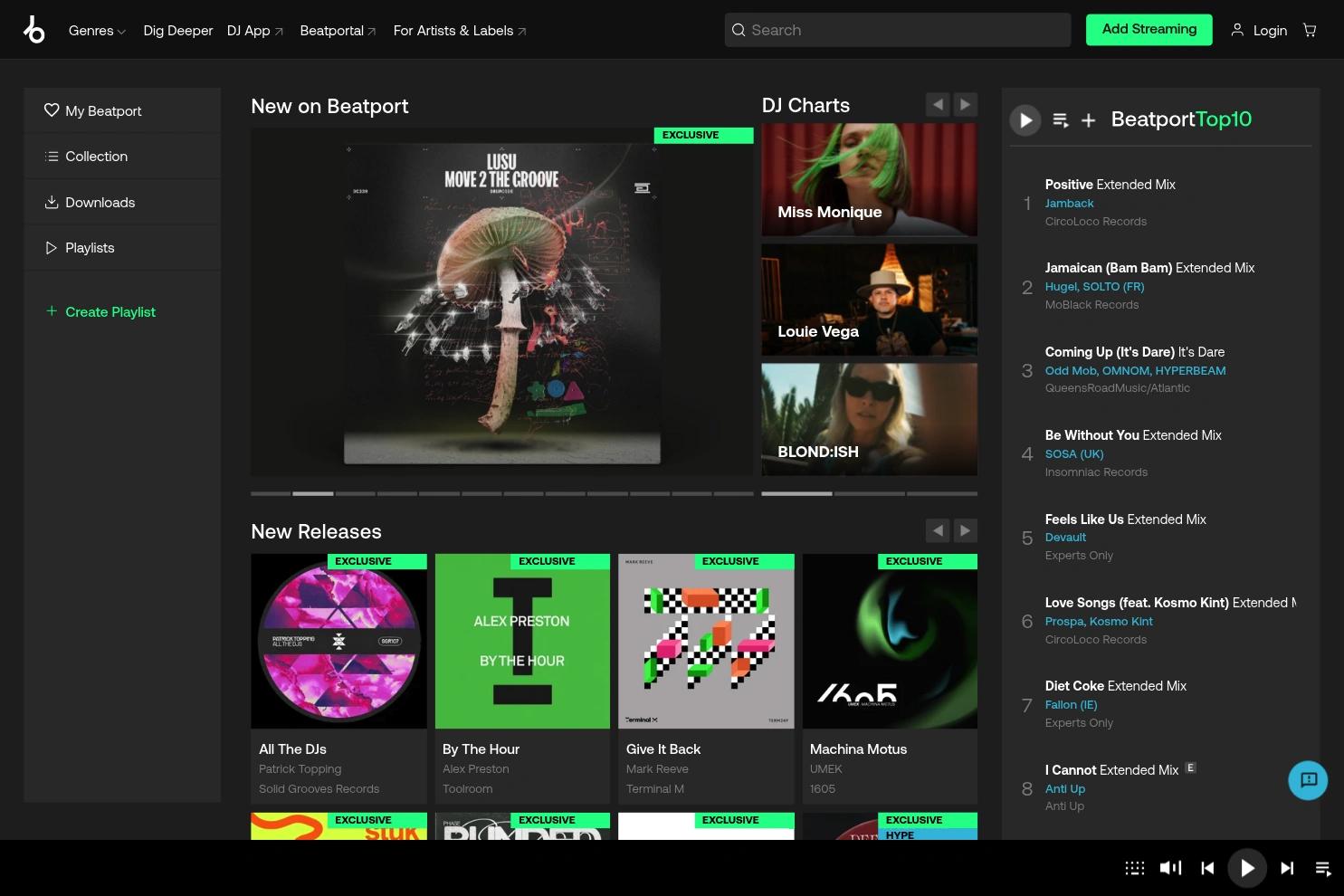Go to next New Releases page
Image resolution: width=1344 pixels, height=896 pixels.
click(x=966, y=530)
